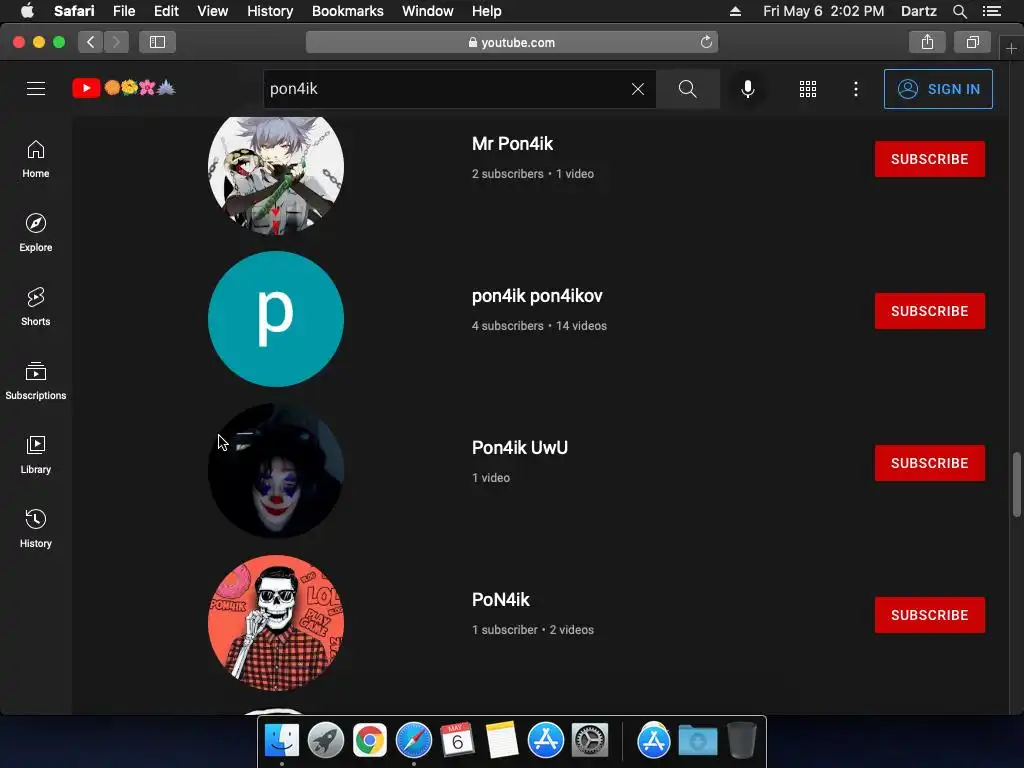Open History in the sidebar

pos(36,528)
